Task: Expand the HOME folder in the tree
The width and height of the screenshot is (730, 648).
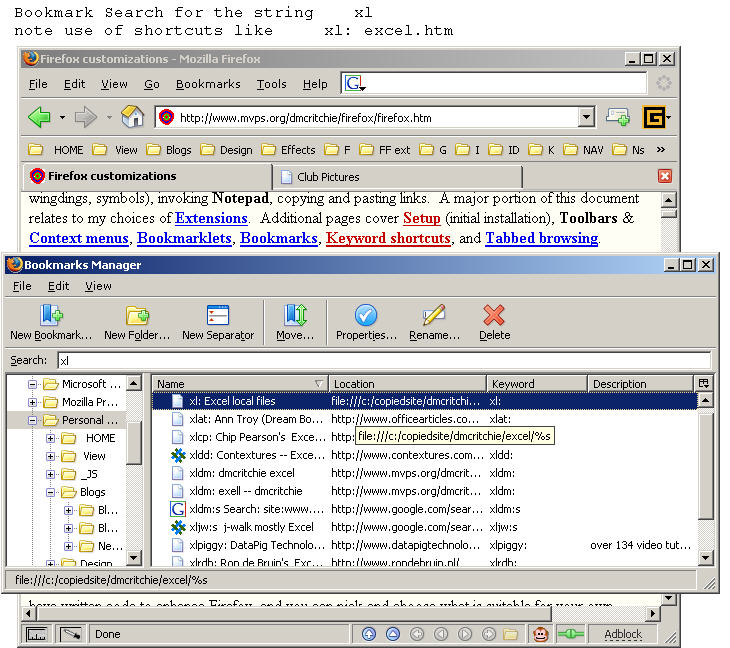Action: [50, 438]
